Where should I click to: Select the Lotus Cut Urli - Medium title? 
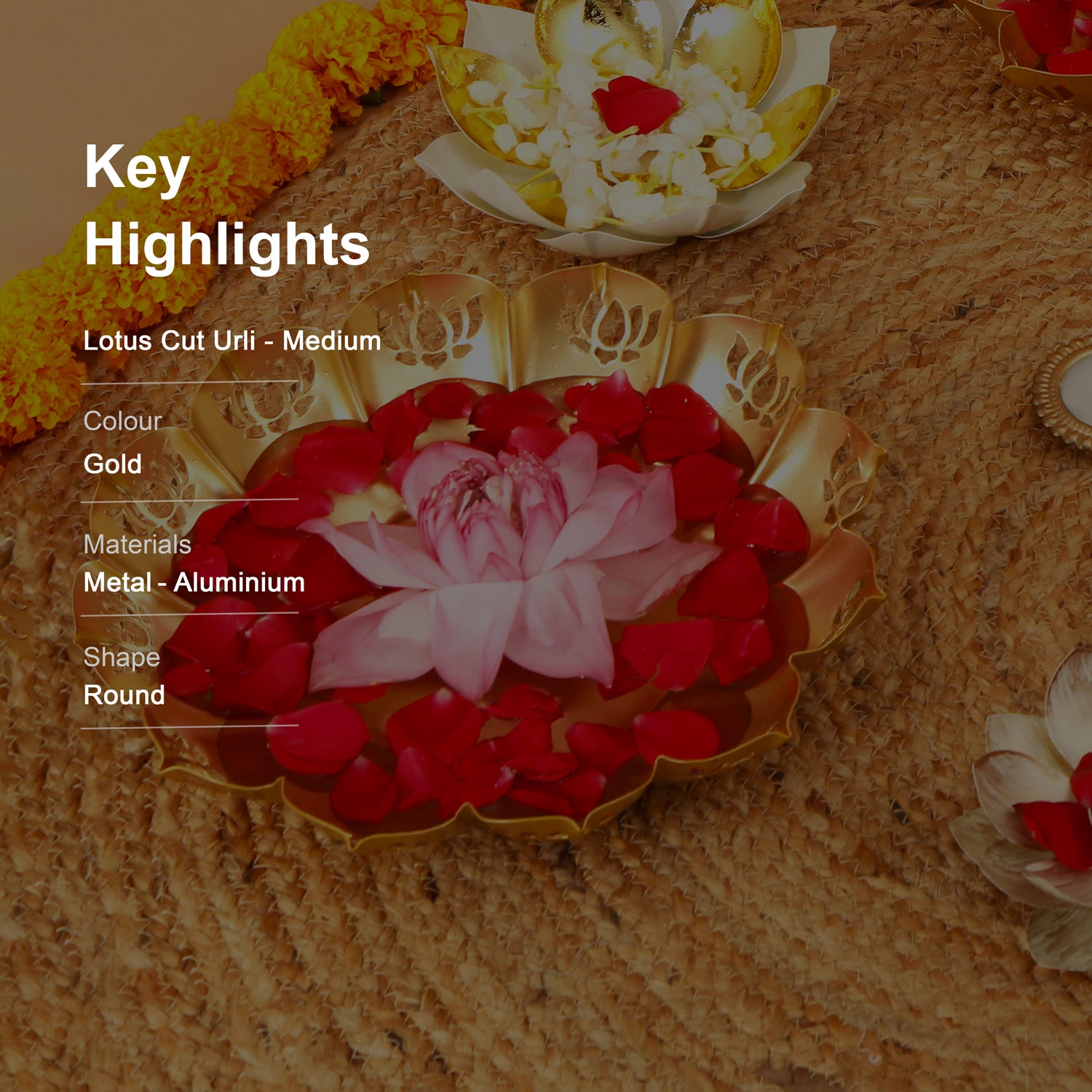tap(232, 341)
